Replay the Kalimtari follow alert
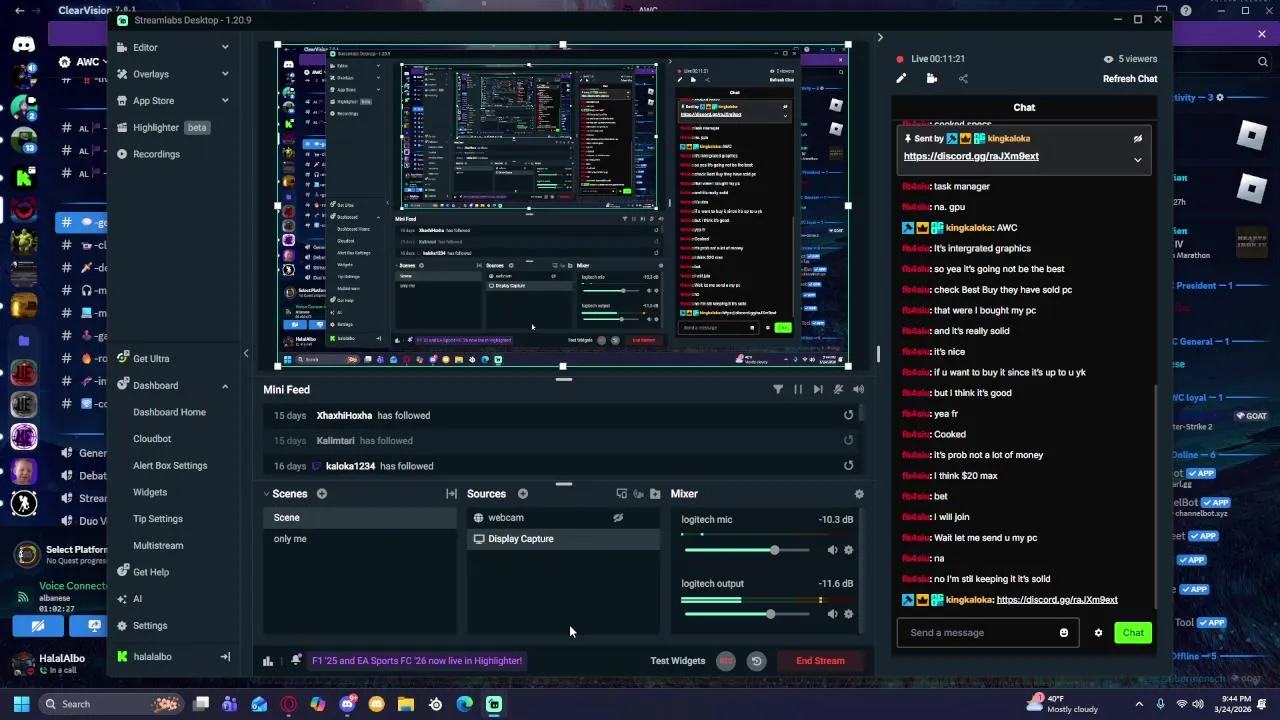 pos(848,440)
